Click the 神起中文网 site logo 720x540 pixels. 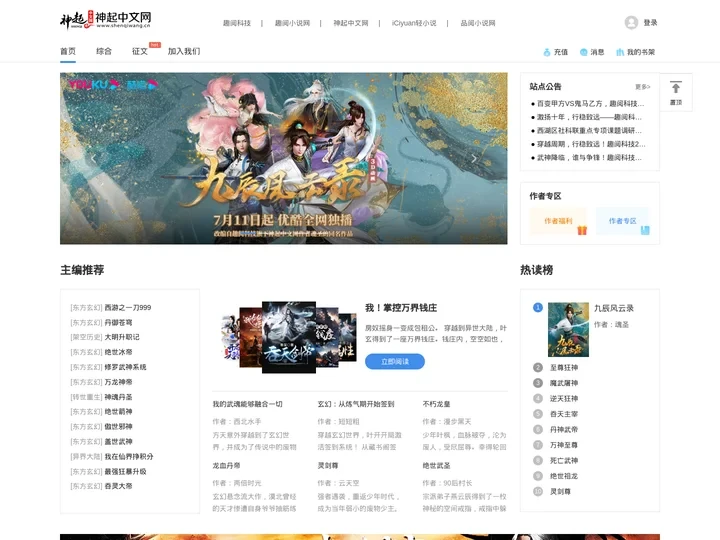(x=106, y=20)
